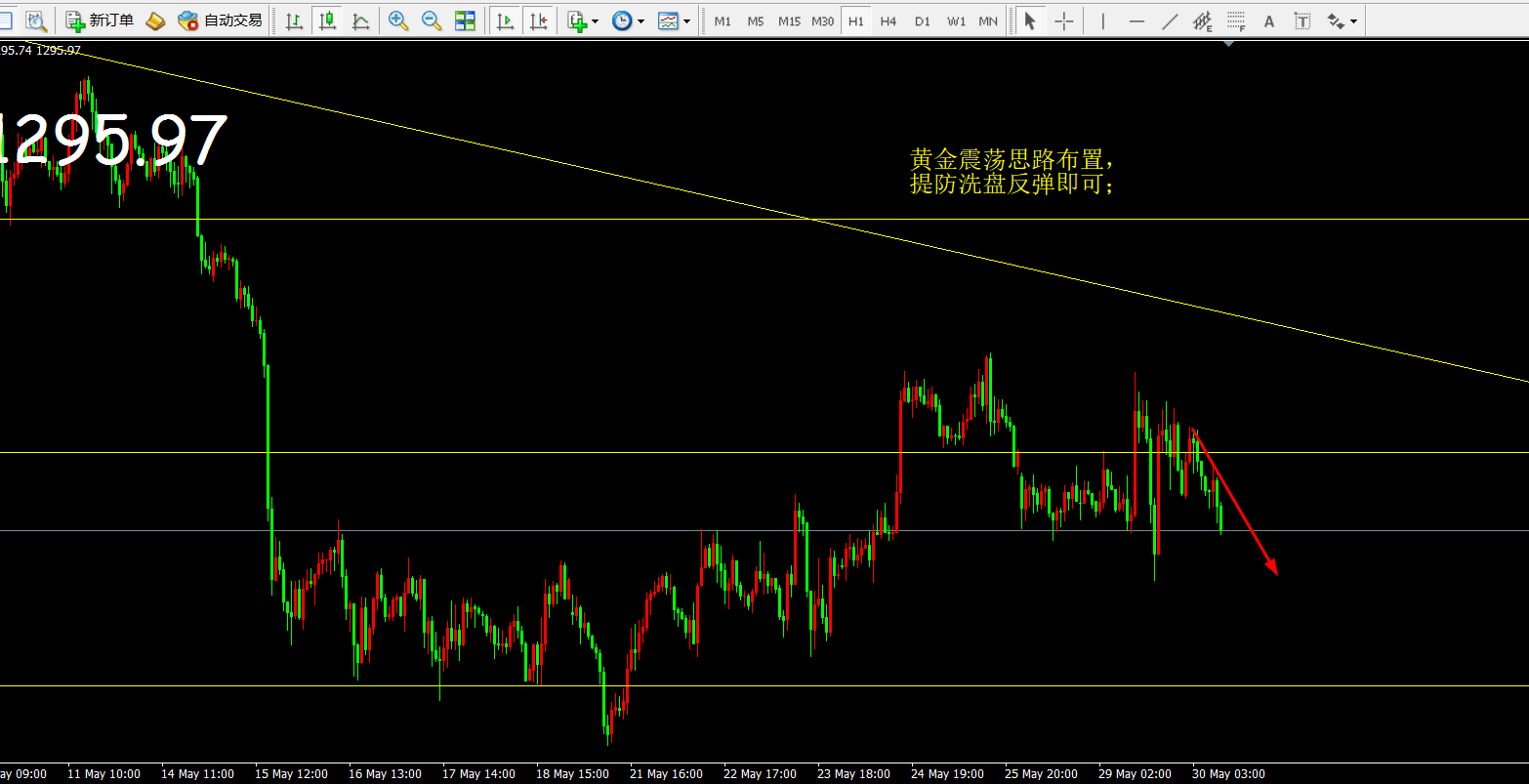Select the H4 timeframe
This screenshot has width=1529, height=784.
(888, 21)
